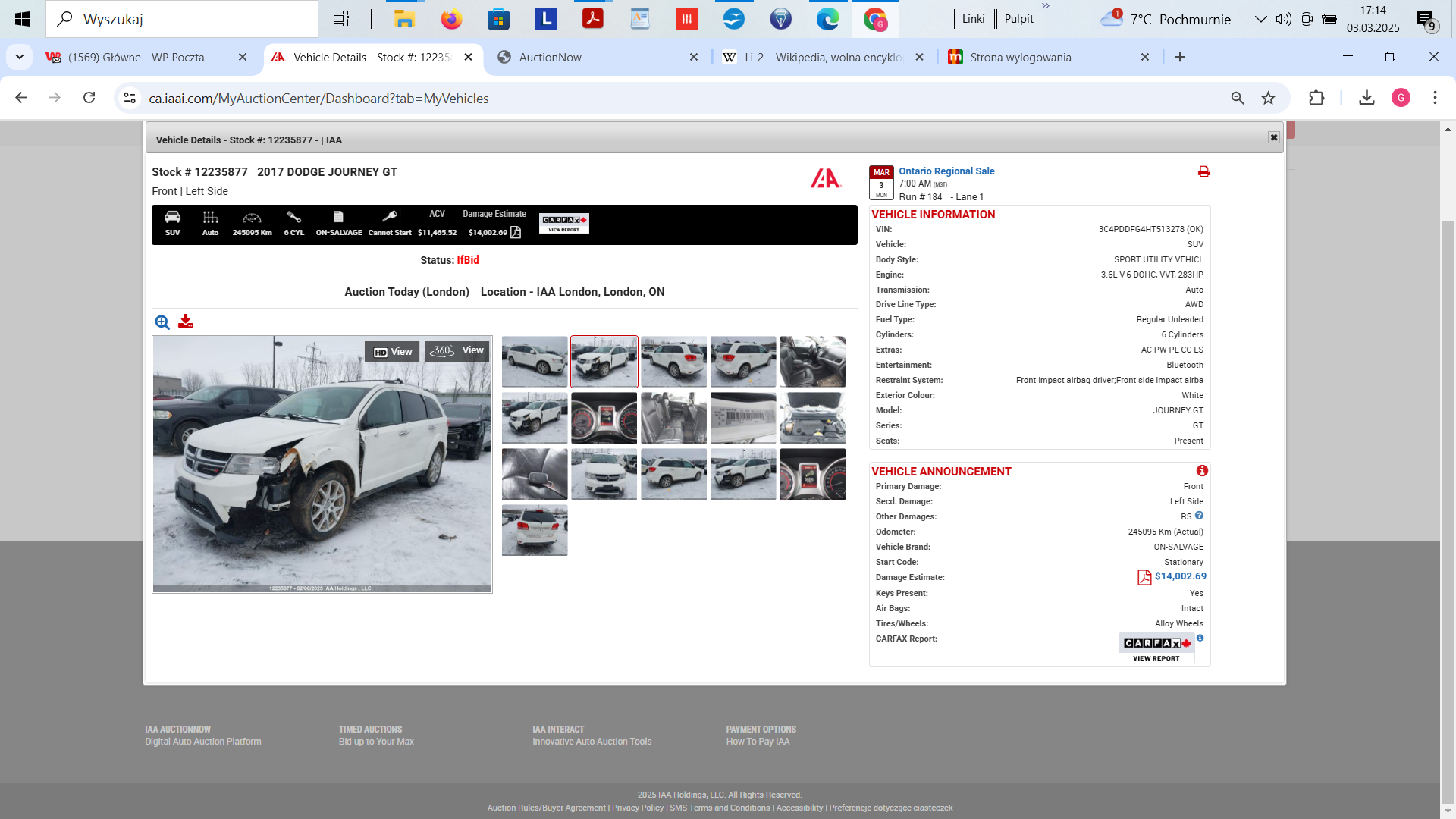
Task: Open Chrome extensions puzzle icon
Action: coord(1316,98)
